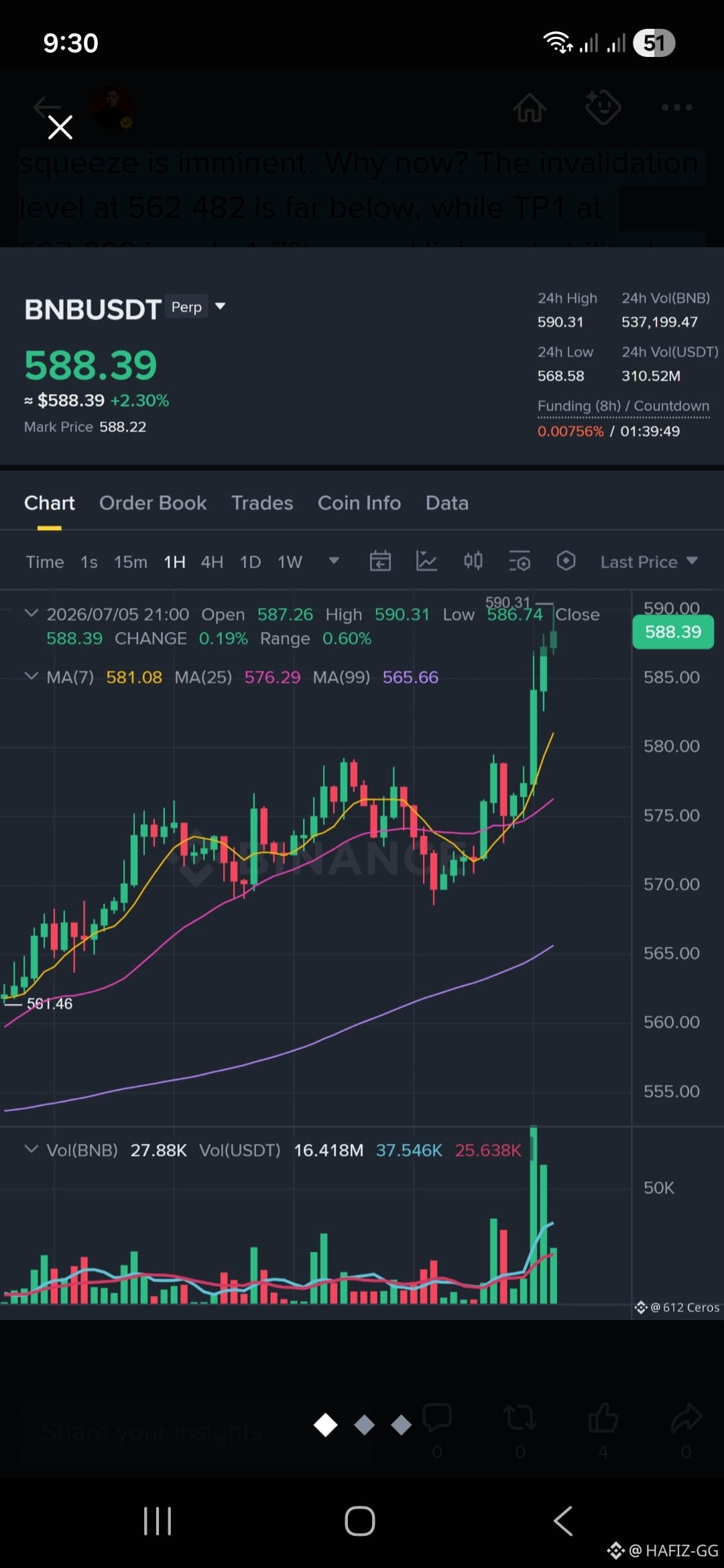724x1568 pixels.
Task: Go to third image page indicator diamond
Action: pyautogui.click(x=401, y=1425)
